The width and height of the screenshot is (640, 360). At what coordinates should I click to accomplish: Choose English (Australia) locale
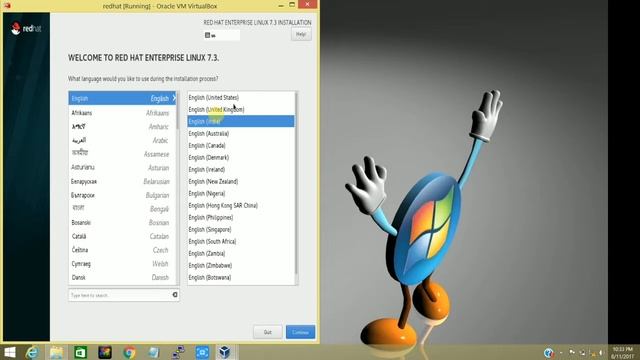(241, 133)
